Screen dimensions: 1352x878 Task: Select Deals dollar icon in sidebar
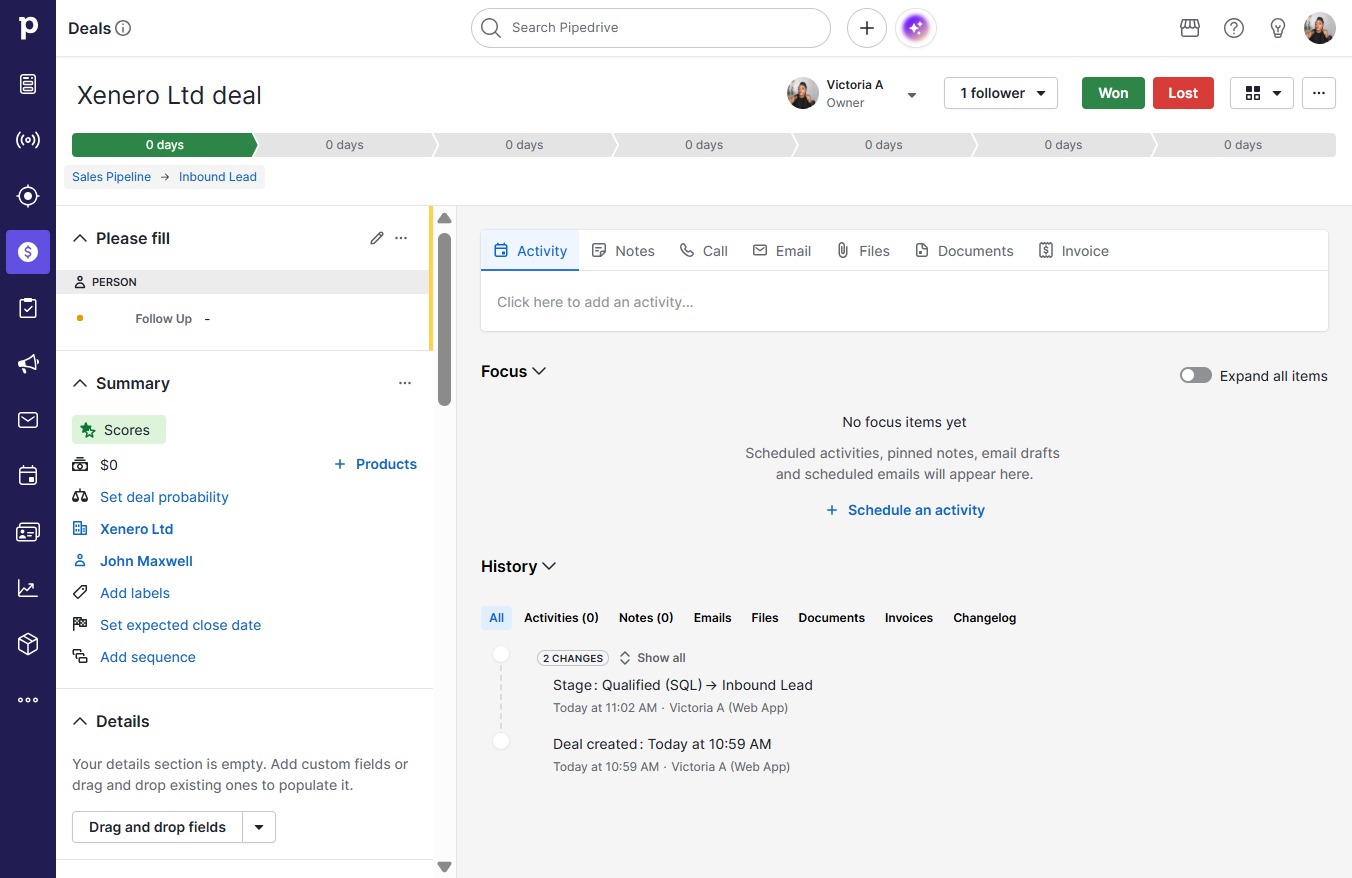pyautogui.click(x=28, y=252)
